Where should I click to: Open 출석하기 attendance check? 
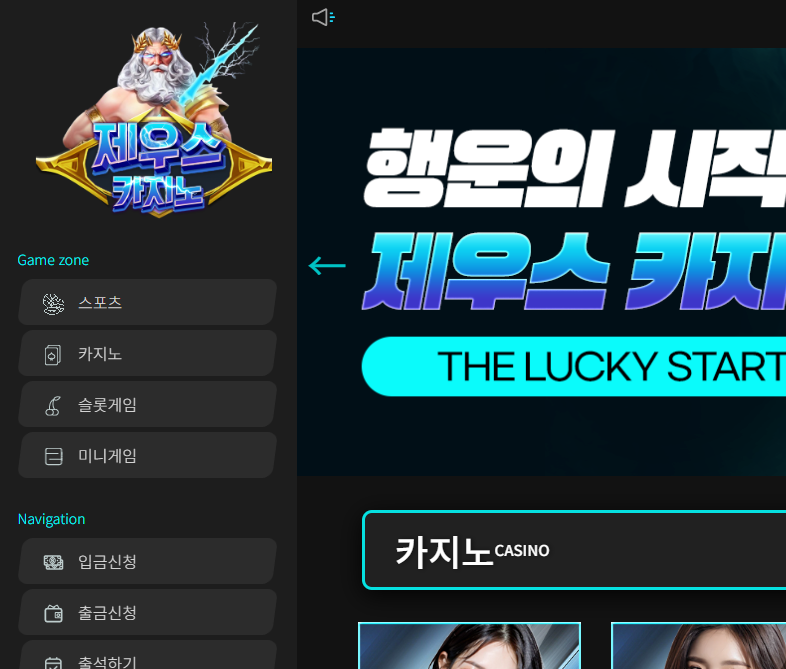[x=147, y=654]
